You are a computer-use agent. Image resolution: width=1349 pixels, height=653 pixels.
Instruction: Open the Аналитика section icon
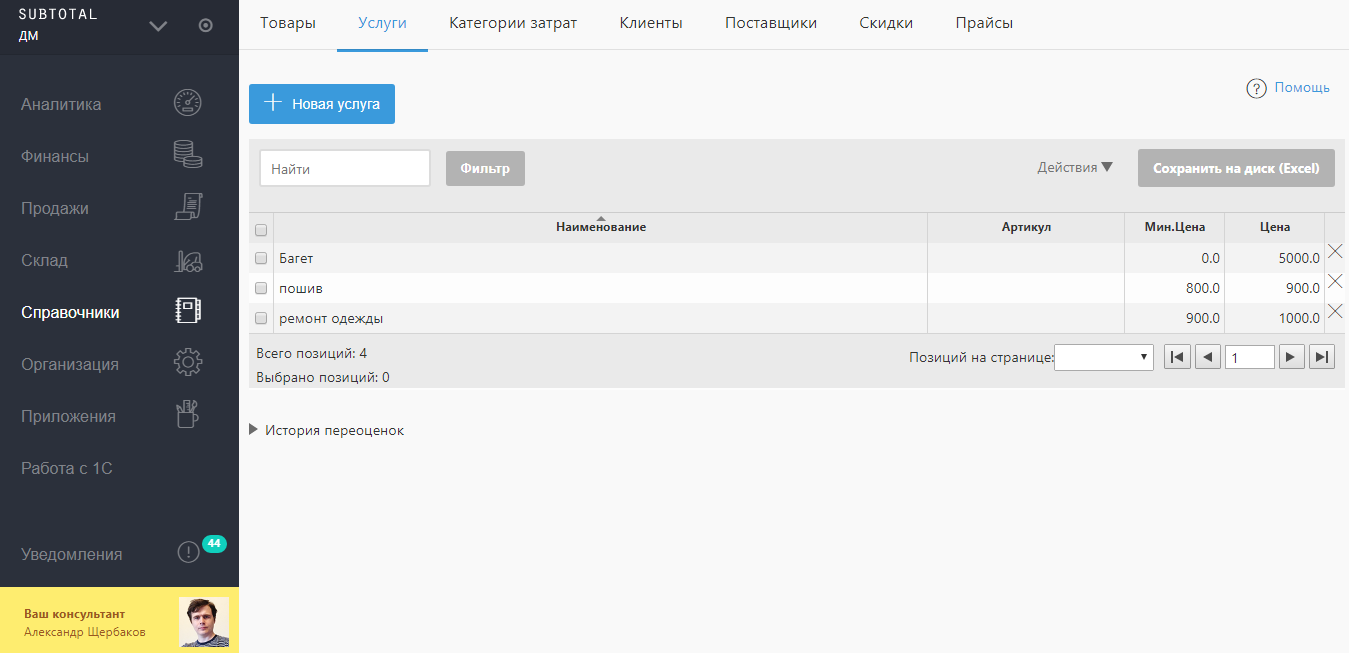[x=187, y=101]
